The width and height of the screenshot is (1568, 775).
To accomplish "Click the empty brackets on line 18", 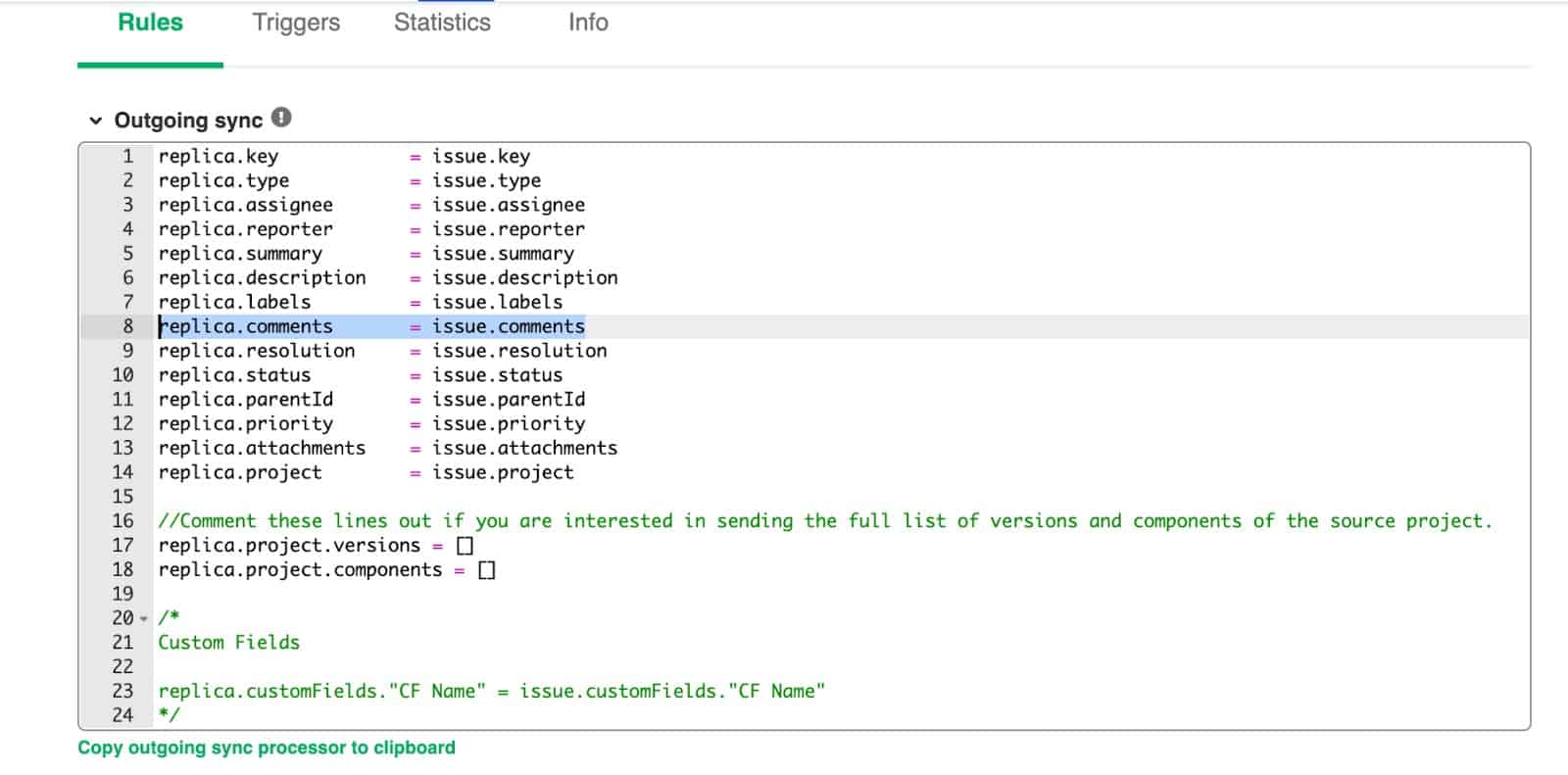I will pyautogui.click(x=487, y=570).
